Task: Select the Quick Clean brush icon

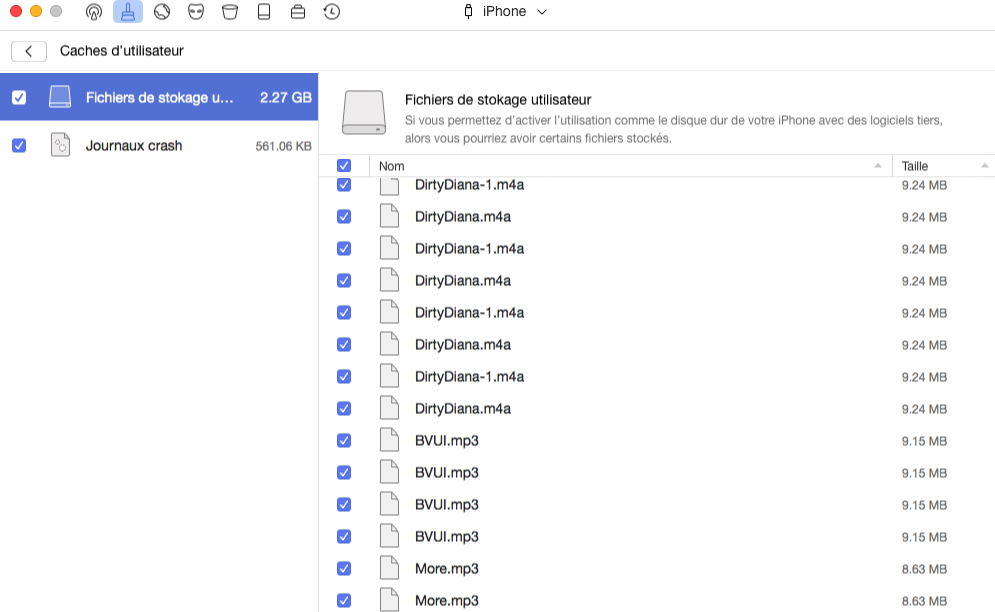Action: tap(128, 11)
